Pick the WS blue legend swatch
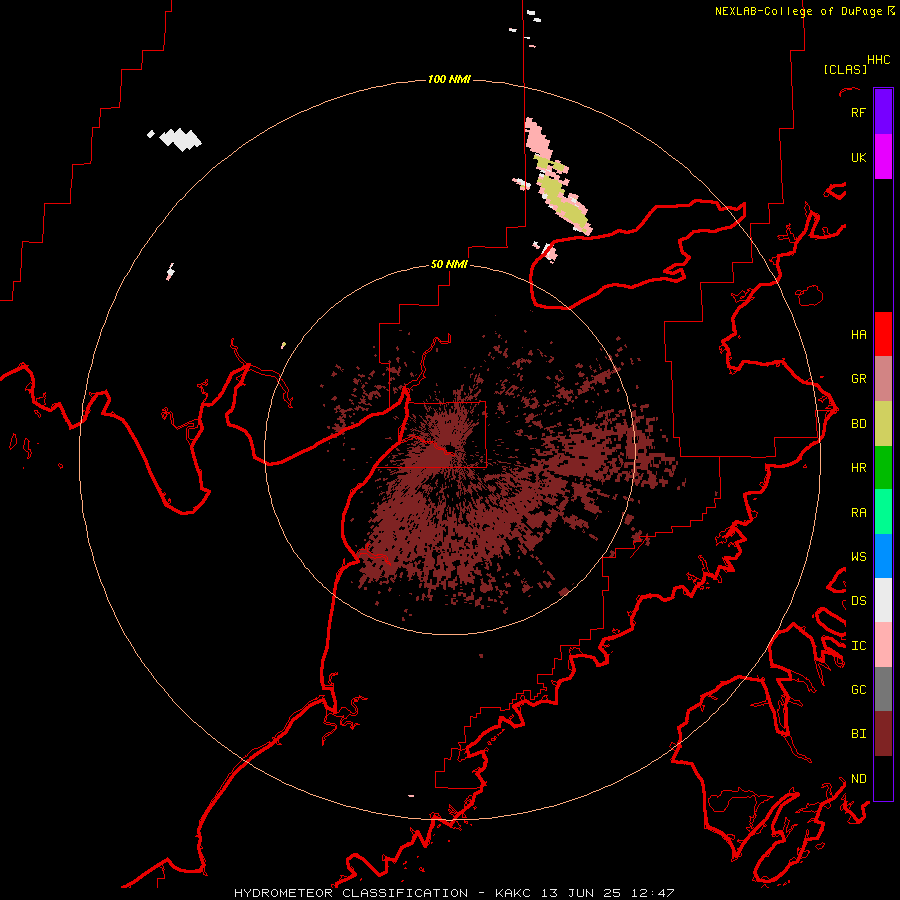 click(883, 556)
